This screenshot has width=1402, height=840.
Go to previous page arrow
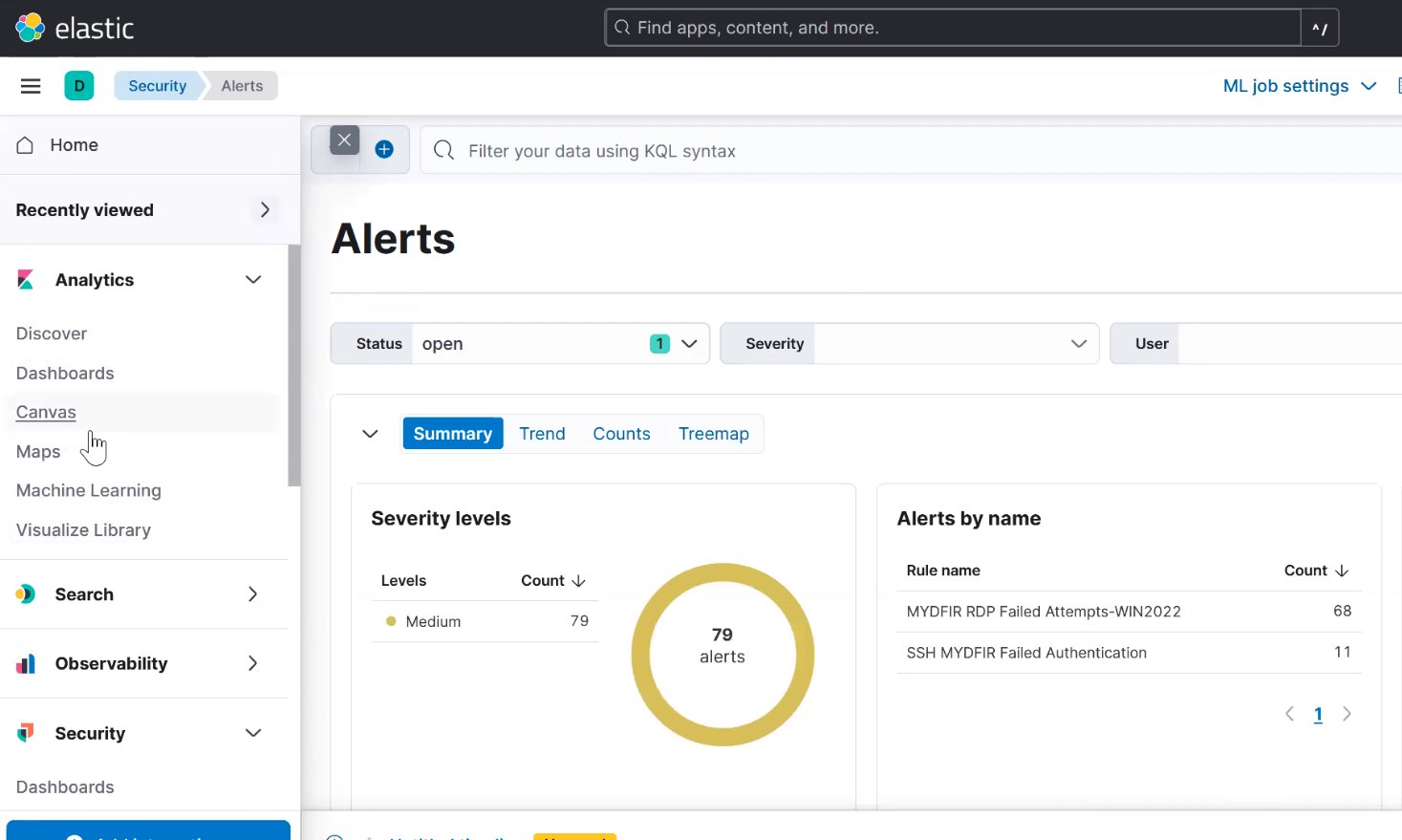click(1290, 714)
